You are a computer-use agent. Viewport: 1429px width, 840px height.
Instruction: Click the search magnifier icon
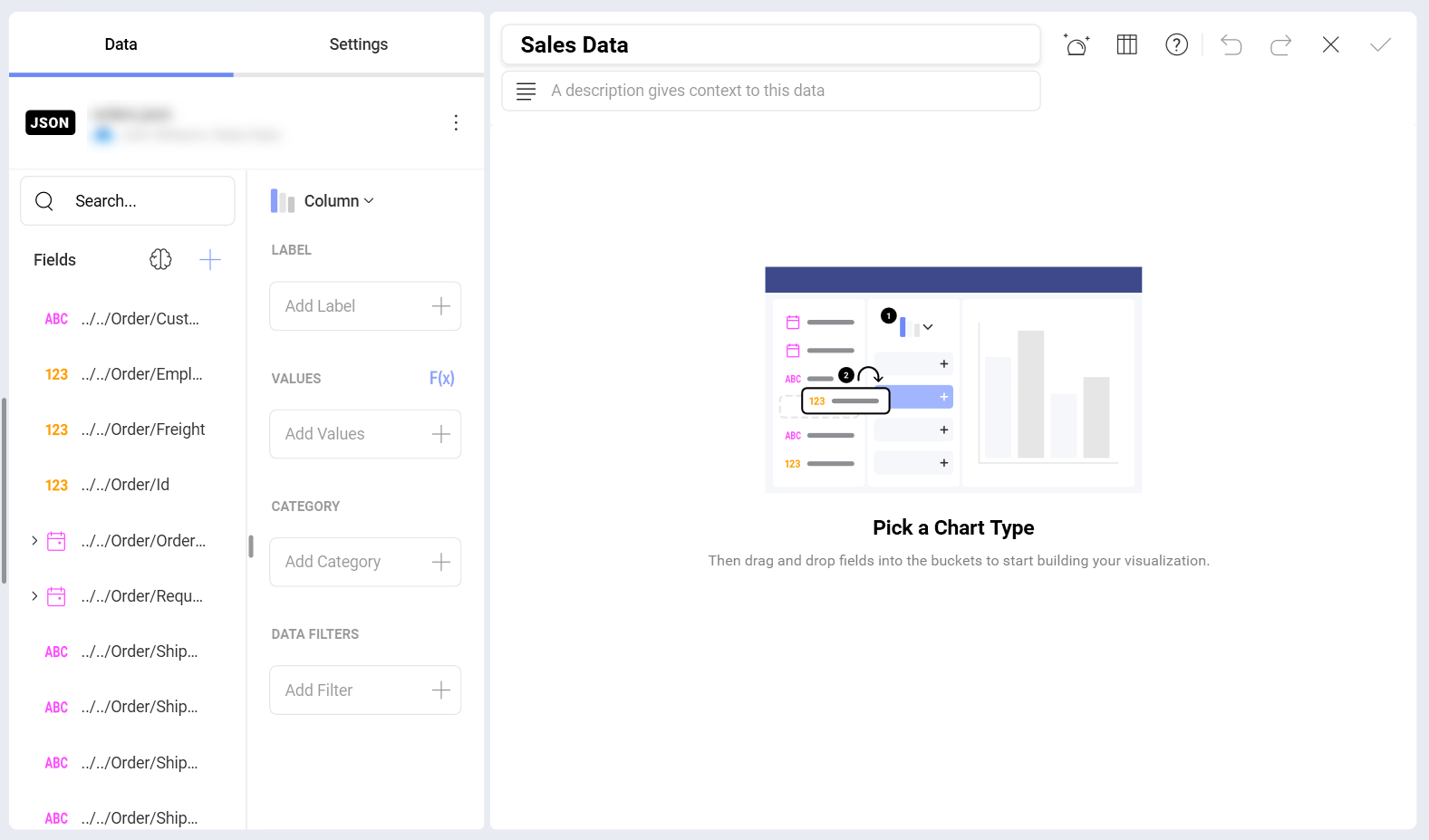click(x=44, y=200)
